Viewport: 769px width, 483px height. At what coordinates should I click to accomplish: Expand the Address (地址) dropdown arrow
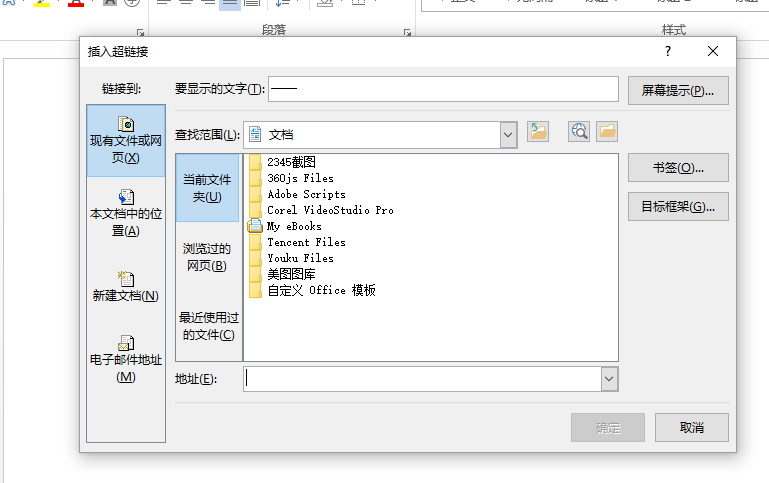[x=609, y=379]
